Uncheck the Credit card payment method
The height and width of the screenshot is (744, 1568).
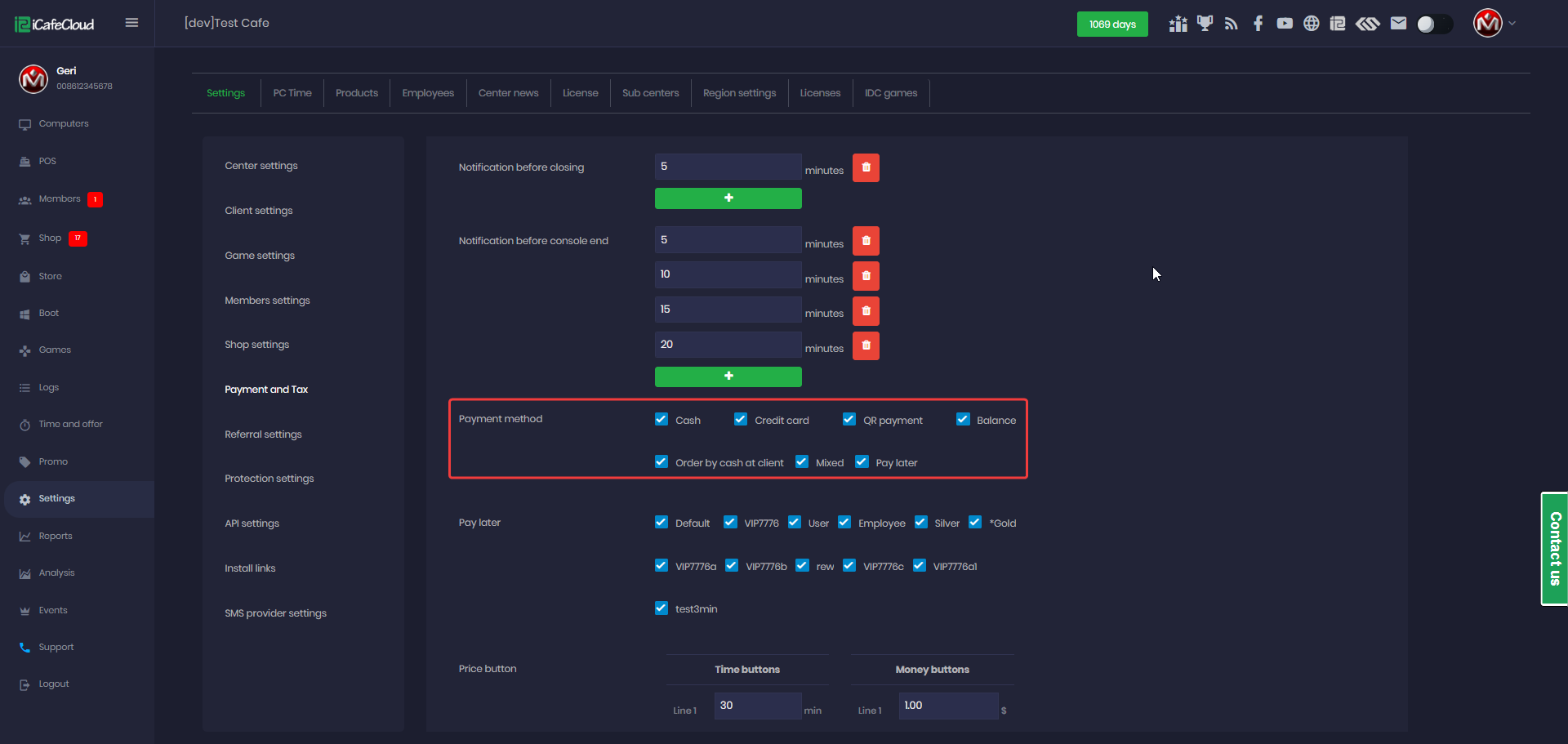click(x=741, y=420)
